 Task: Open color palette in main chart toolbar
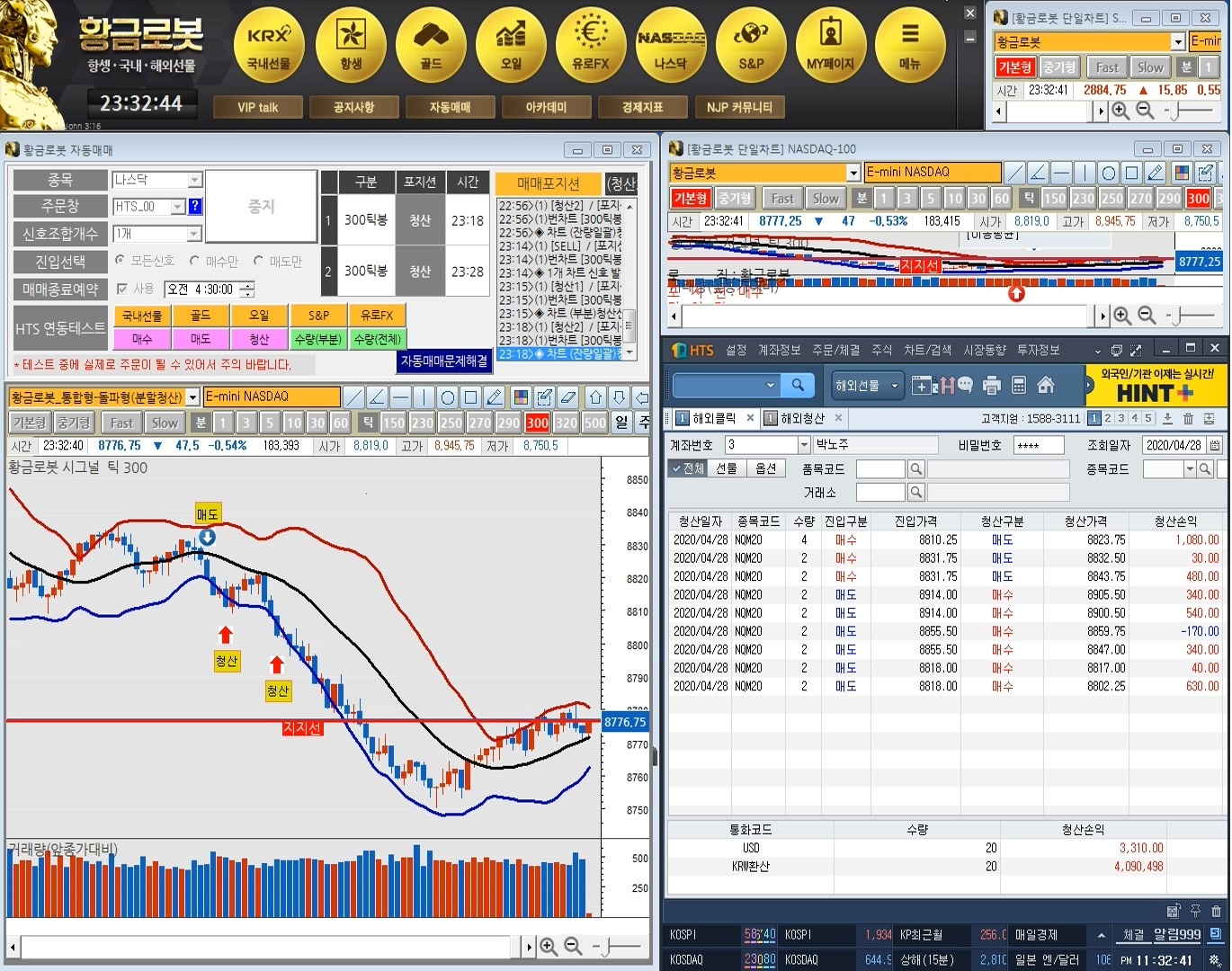521,397
